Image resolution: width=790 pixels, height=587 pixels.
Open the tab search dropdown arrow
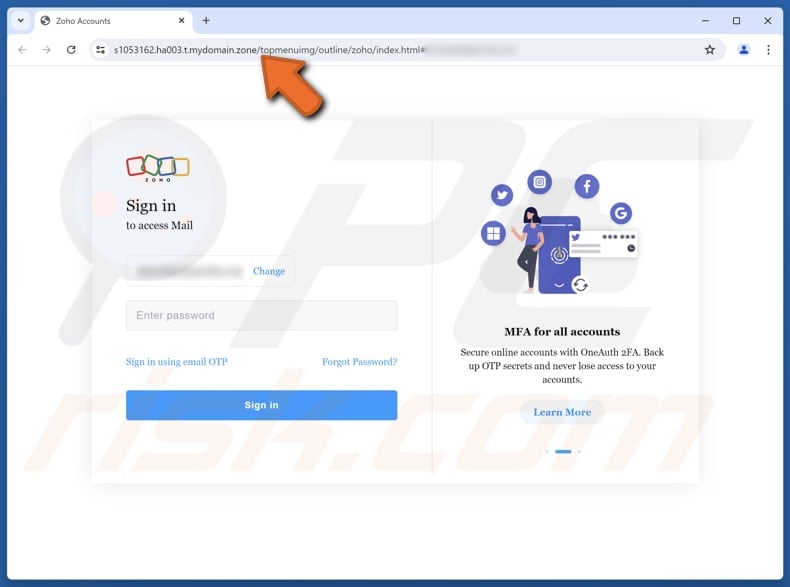[21, 21]
